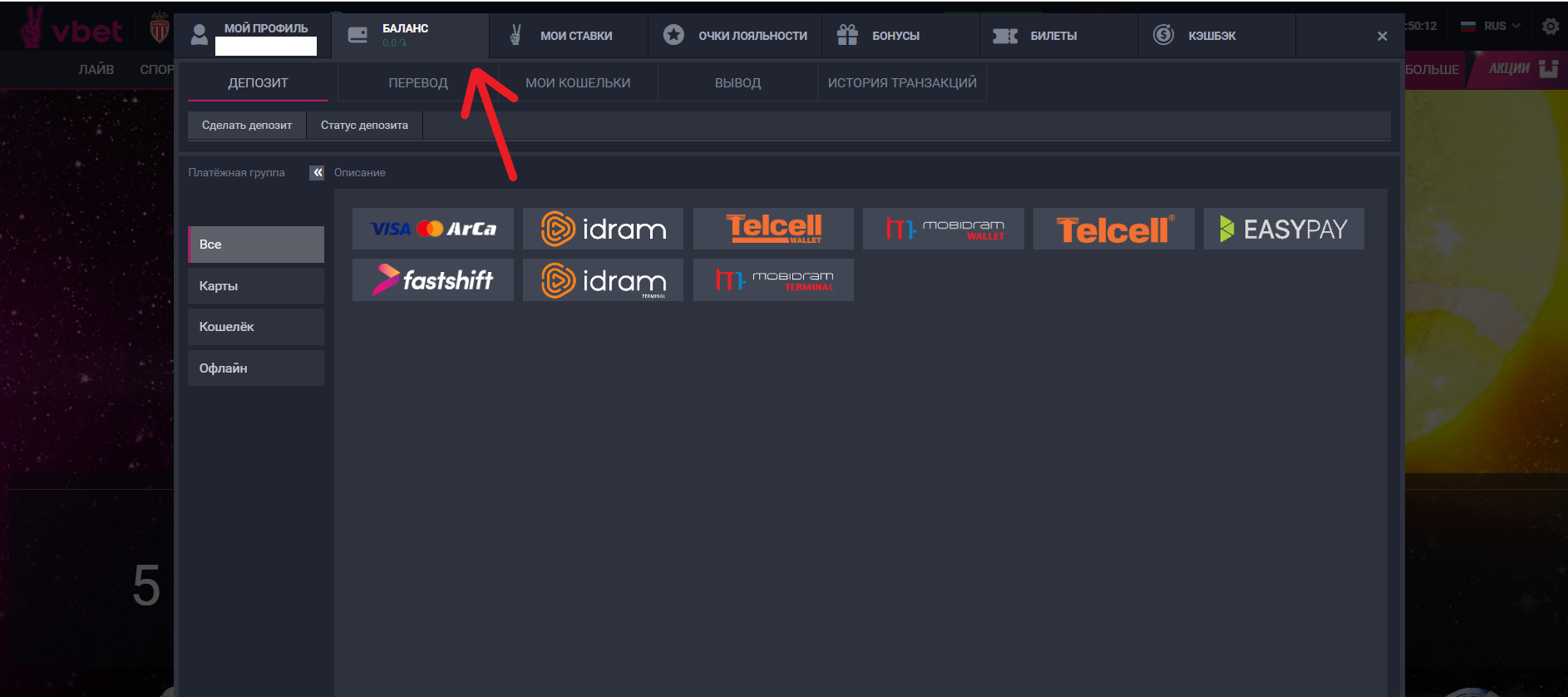Open the Кэшбэк tab
The width and height of the screenshot is (1568, 697).
pos(1217,35)
